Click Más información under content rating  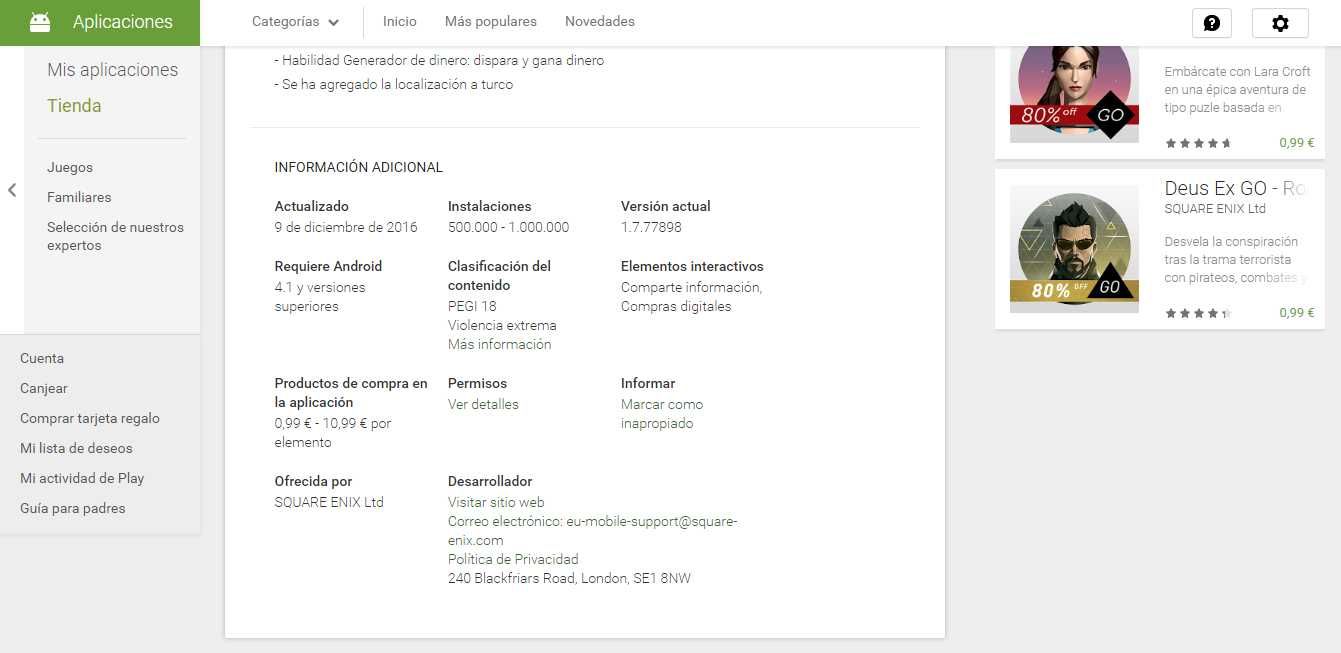499,345
